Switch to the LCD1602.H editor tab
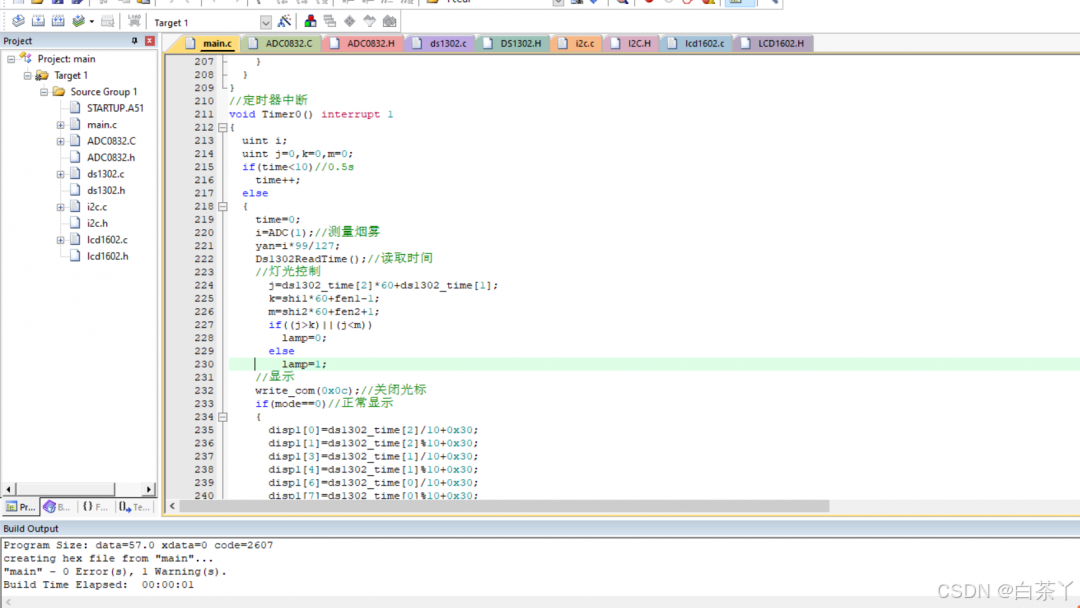The height and width of the screenshot is (608, 1080). (780, 43)
